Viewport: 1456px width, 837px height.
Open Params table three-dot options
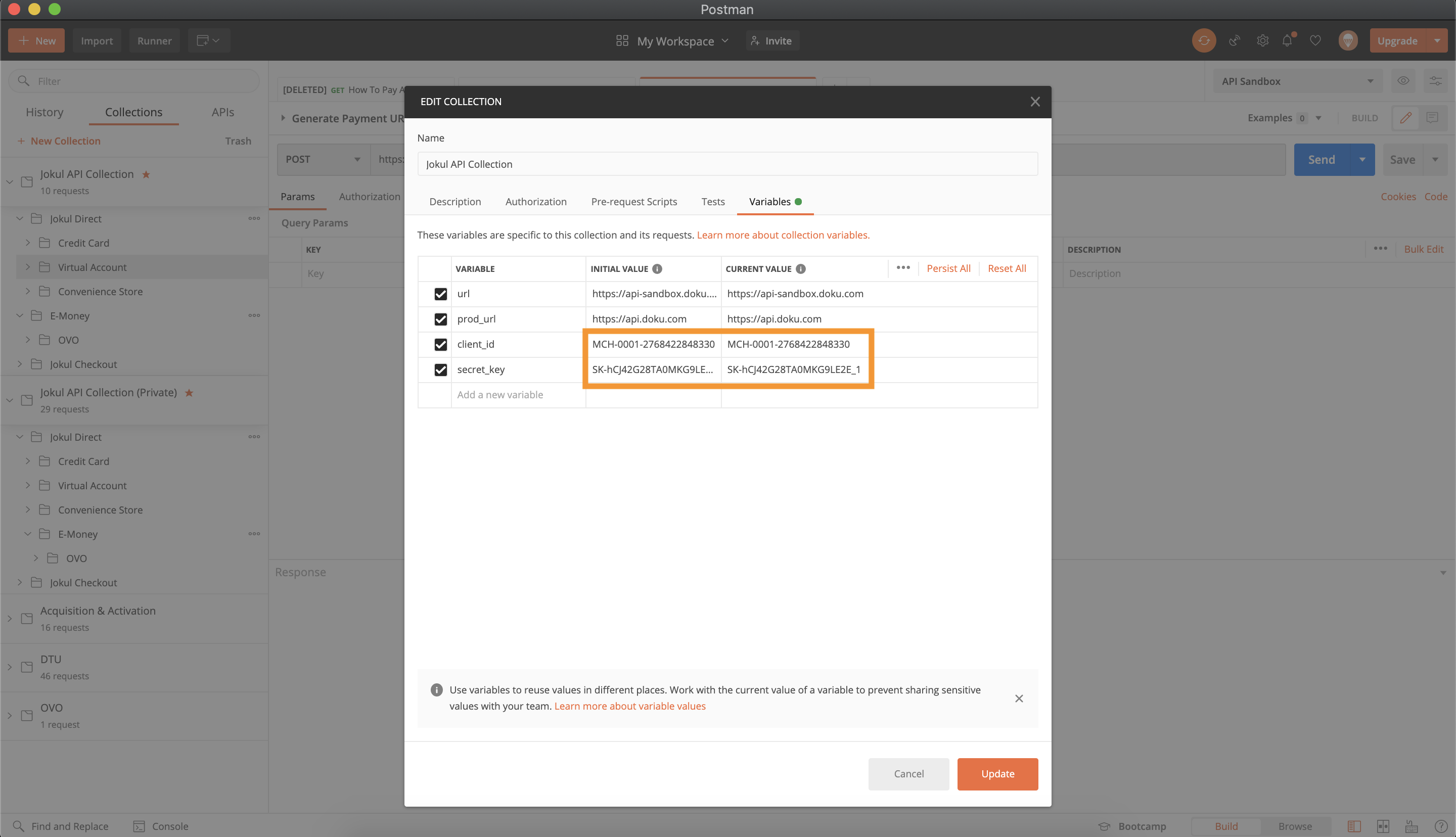(1380, 249)
